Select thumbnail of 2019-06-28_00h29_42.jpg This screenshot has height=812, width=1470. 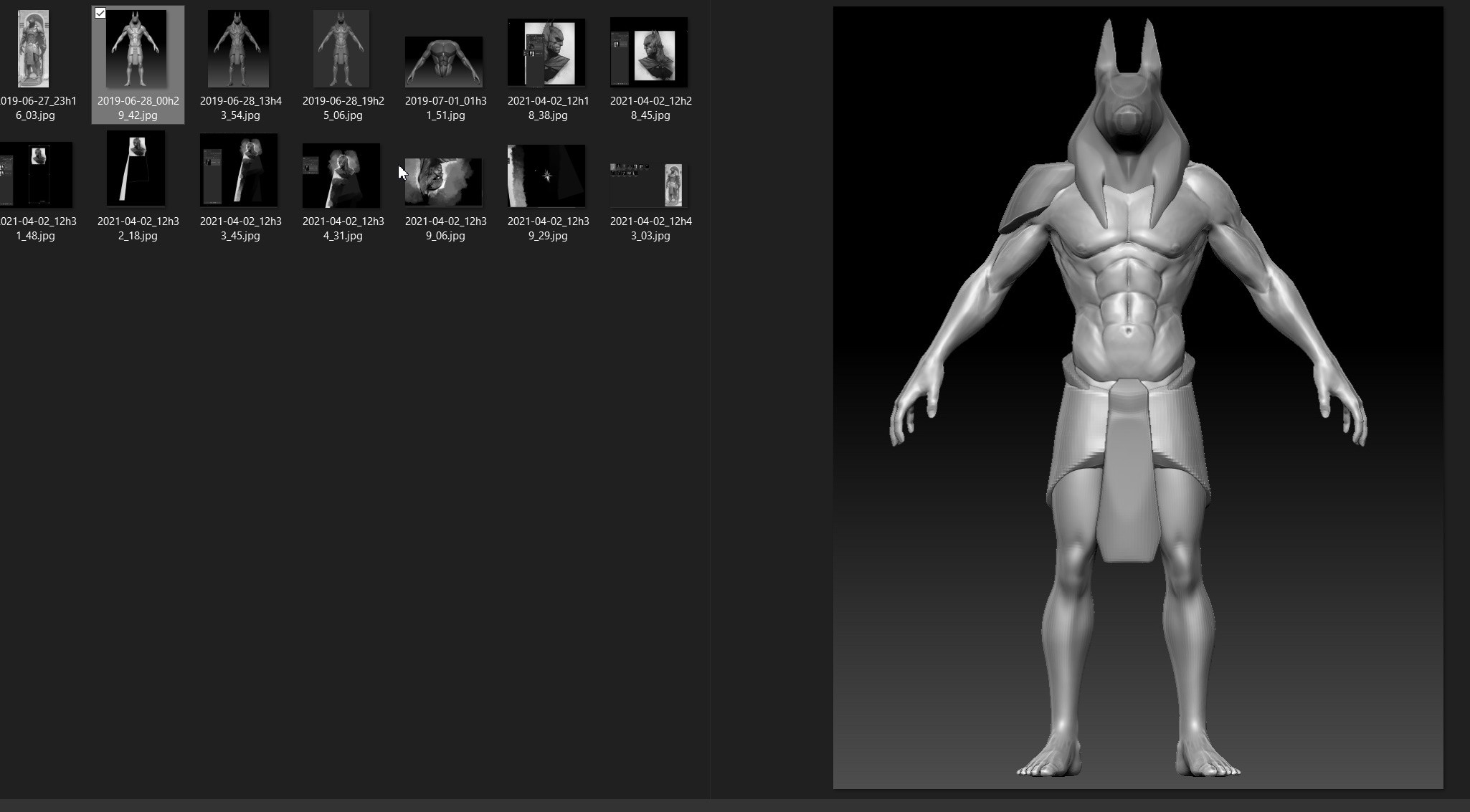click(136, 49)
